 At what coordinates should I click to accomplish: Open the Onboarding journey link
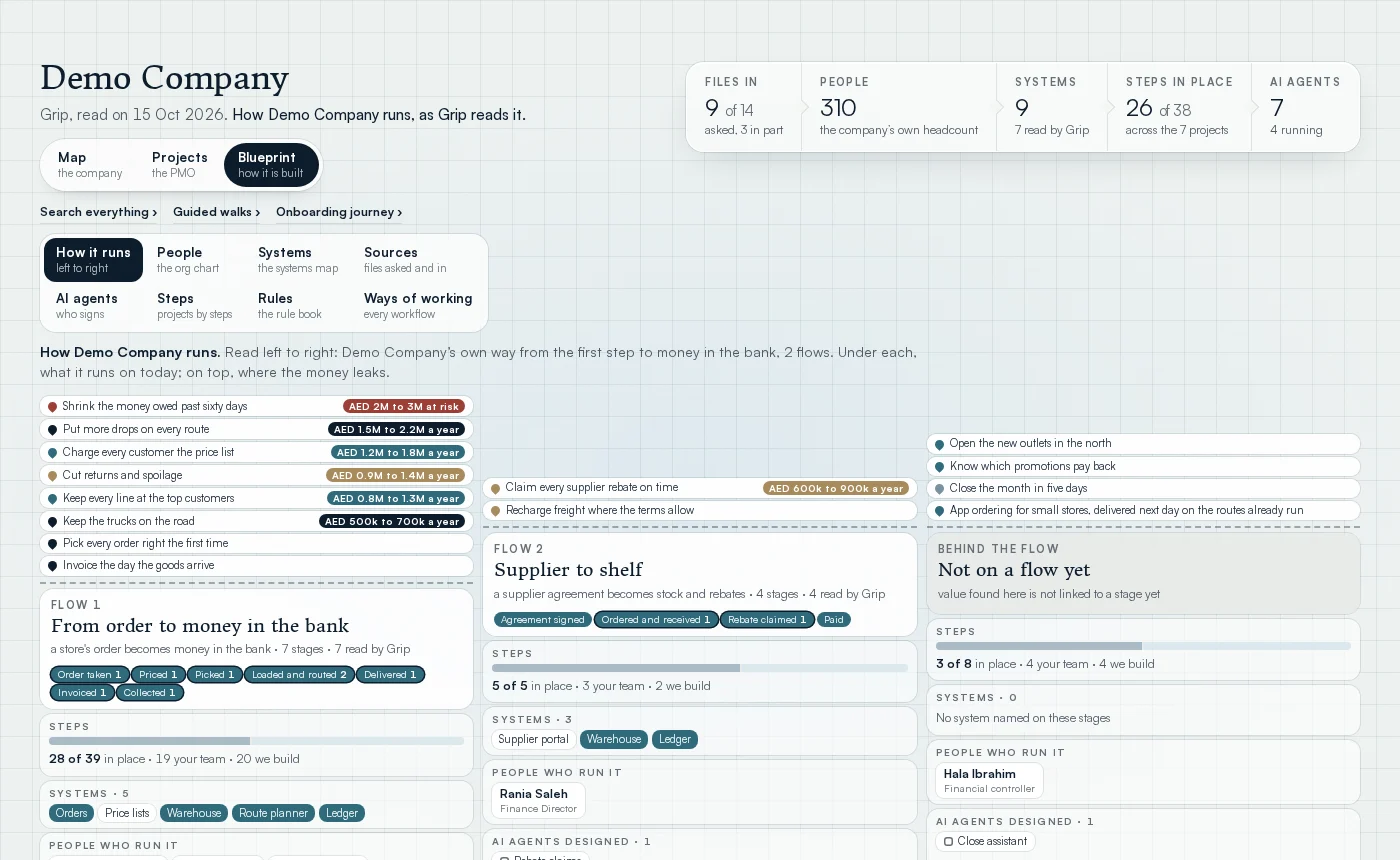point(339,212)
